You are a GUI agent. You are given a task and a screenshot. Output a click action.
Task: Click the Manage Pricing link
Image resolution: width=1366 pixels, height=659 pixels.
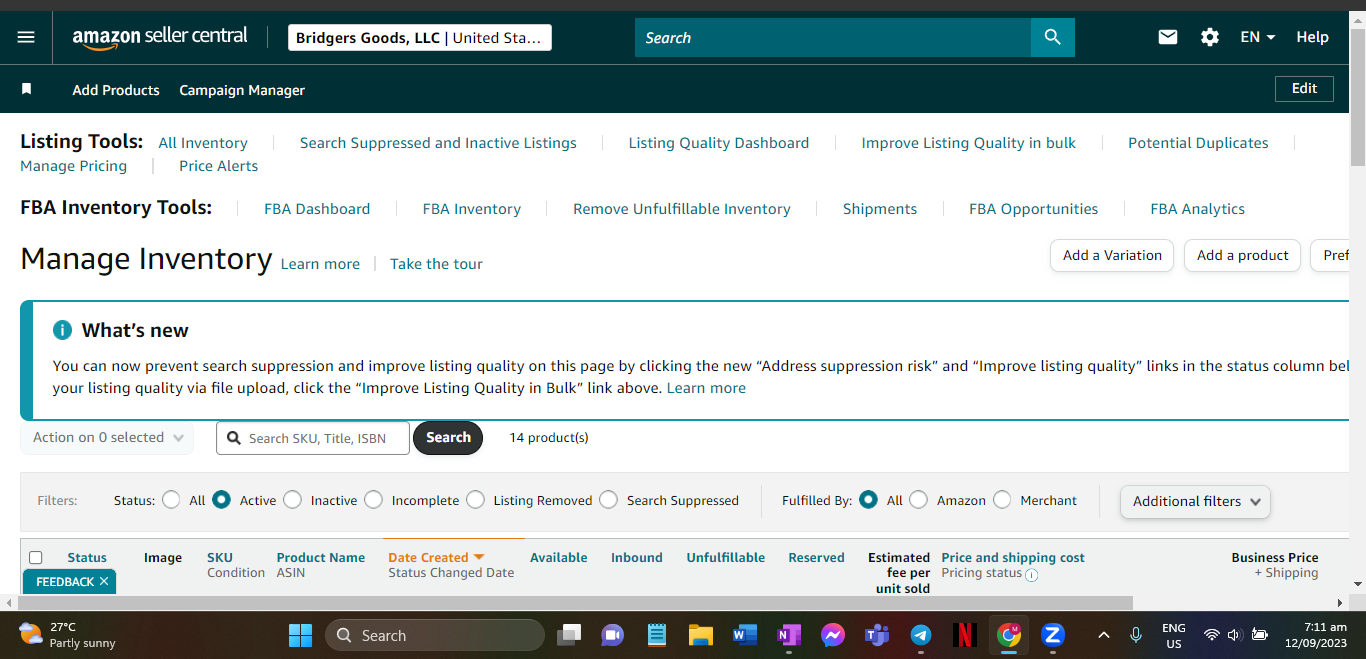[74, 166]
